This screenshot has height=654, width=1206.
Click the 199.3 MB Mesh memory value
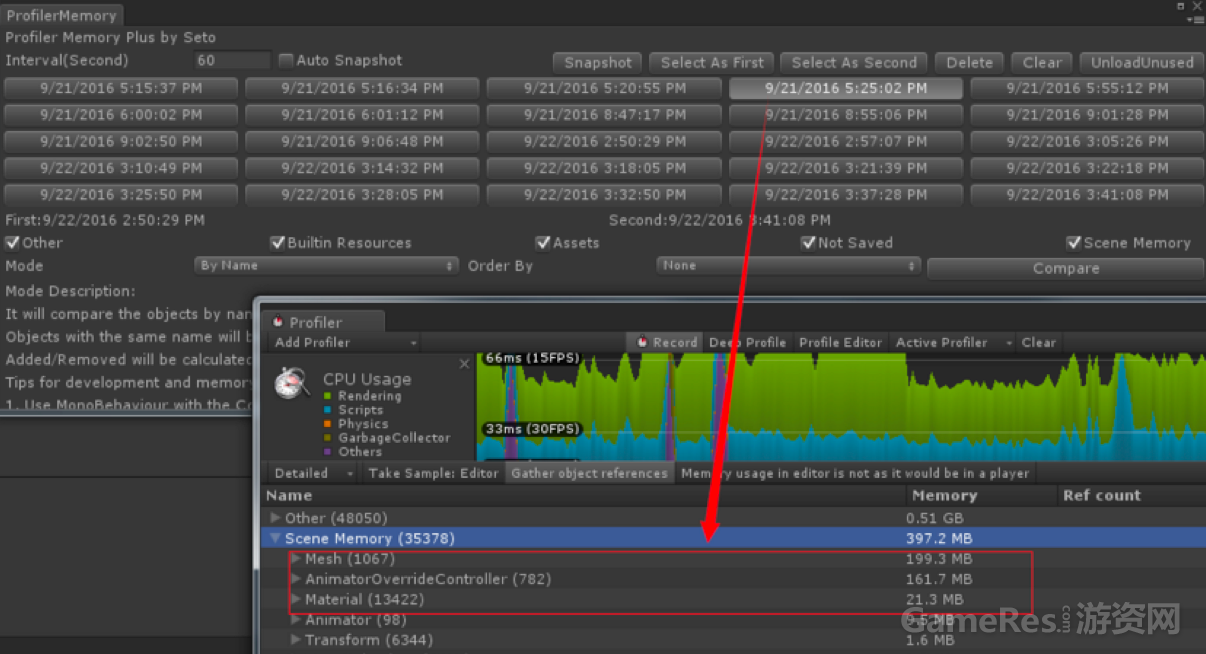[x=938, y=559]
